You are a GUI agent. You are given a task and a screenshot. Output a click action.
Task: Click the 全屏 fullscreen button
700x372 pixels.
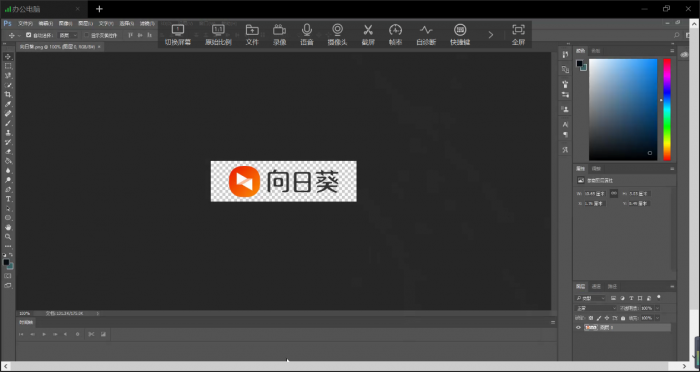pyautogui.click(x=518, y=34)
